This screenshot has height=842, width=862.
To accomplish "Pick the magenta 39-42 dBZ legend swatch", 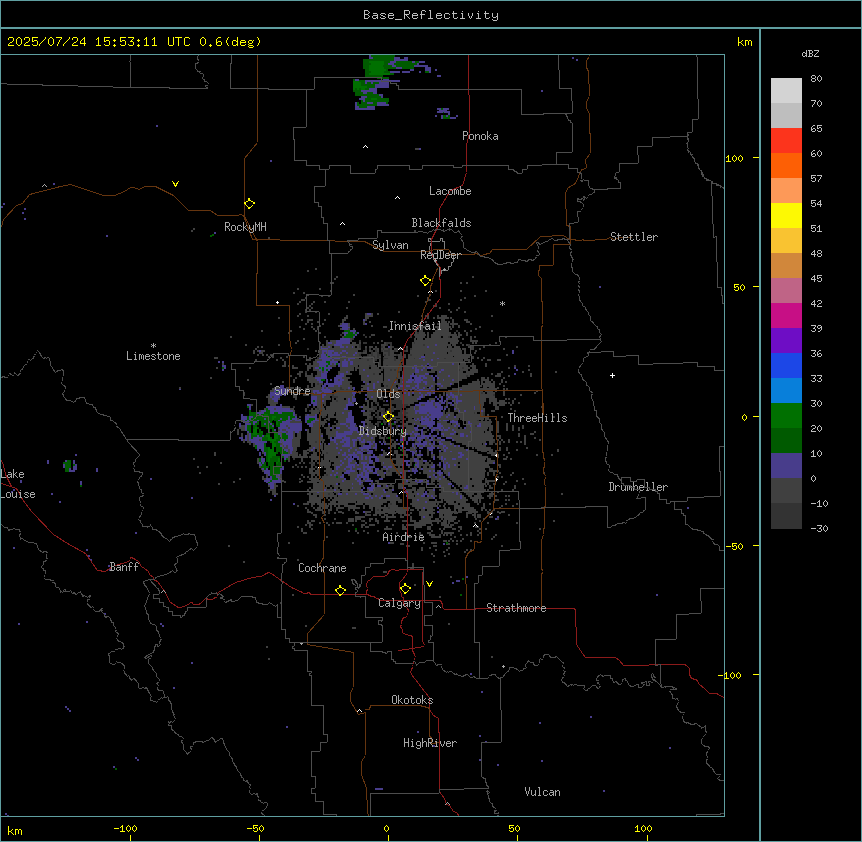I will click(x=786, y=315).
